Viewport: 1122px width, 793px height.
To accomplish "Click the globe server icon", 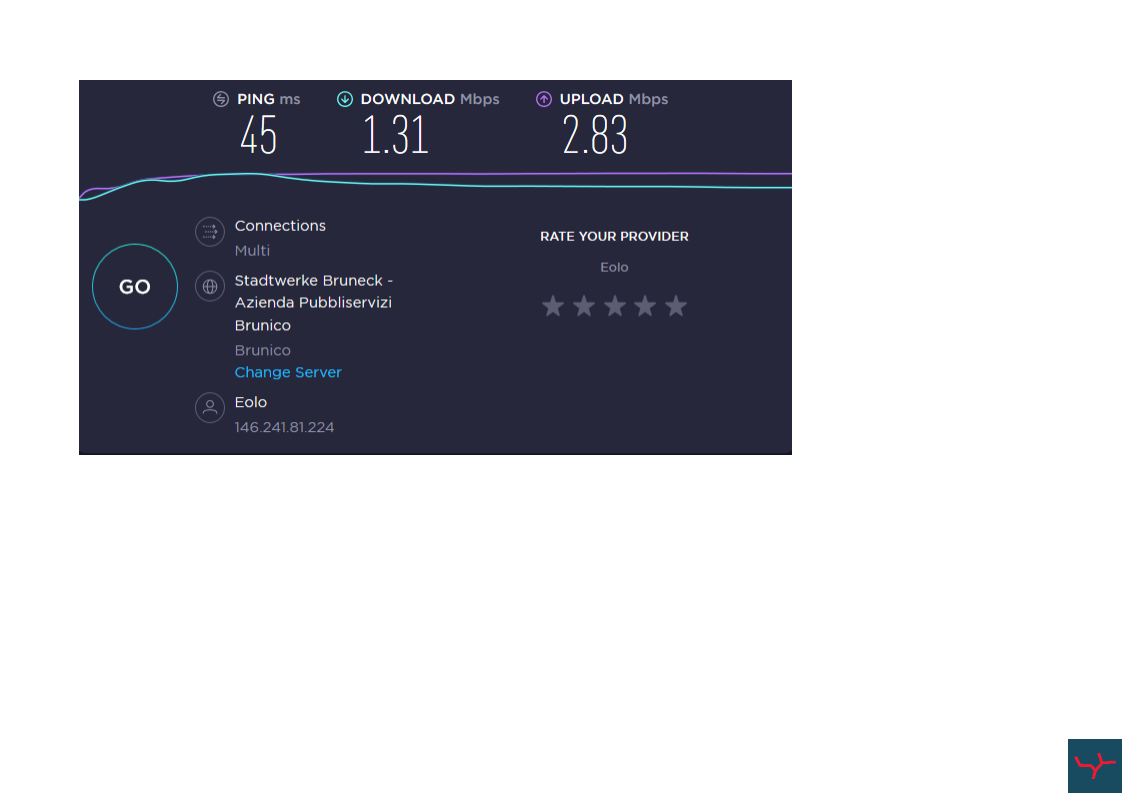I will [210, 286].
